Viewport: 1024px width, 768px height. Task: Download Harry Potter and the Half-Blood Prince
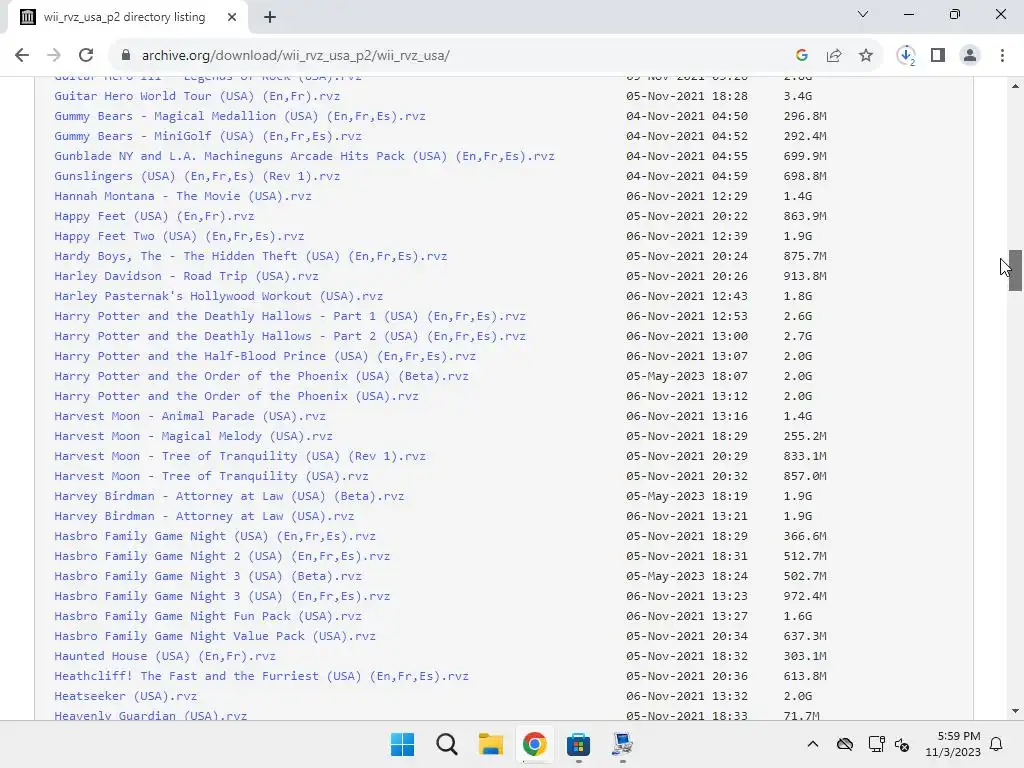coord(265,356)
